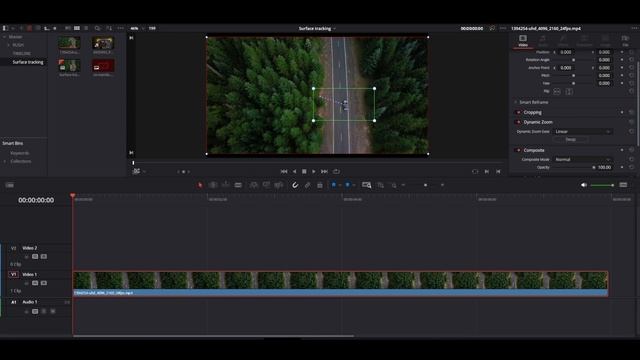Viewport: 640px width, 360px height.
Task: Select the Selection Mode arrow tool
Action: tap(200, 185)
